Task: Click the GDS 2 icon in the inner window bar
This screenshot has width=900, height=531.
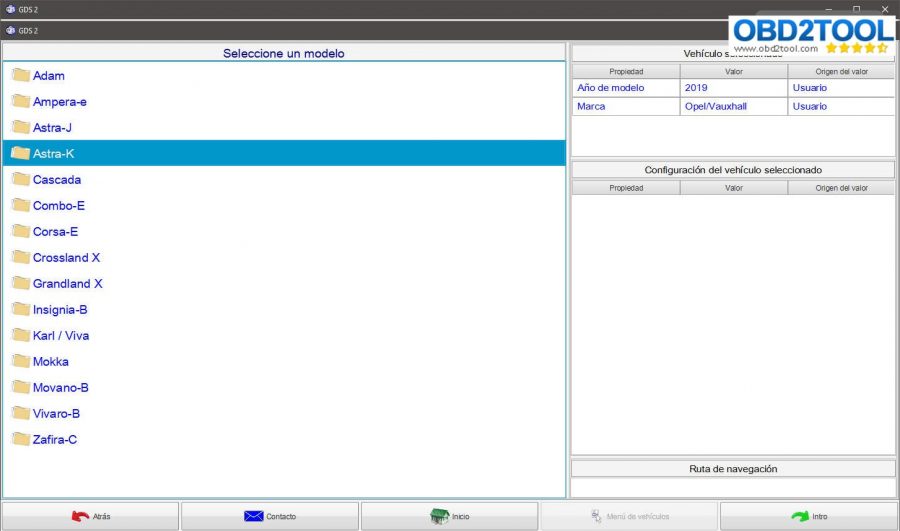Action: [x=10, y=30]
